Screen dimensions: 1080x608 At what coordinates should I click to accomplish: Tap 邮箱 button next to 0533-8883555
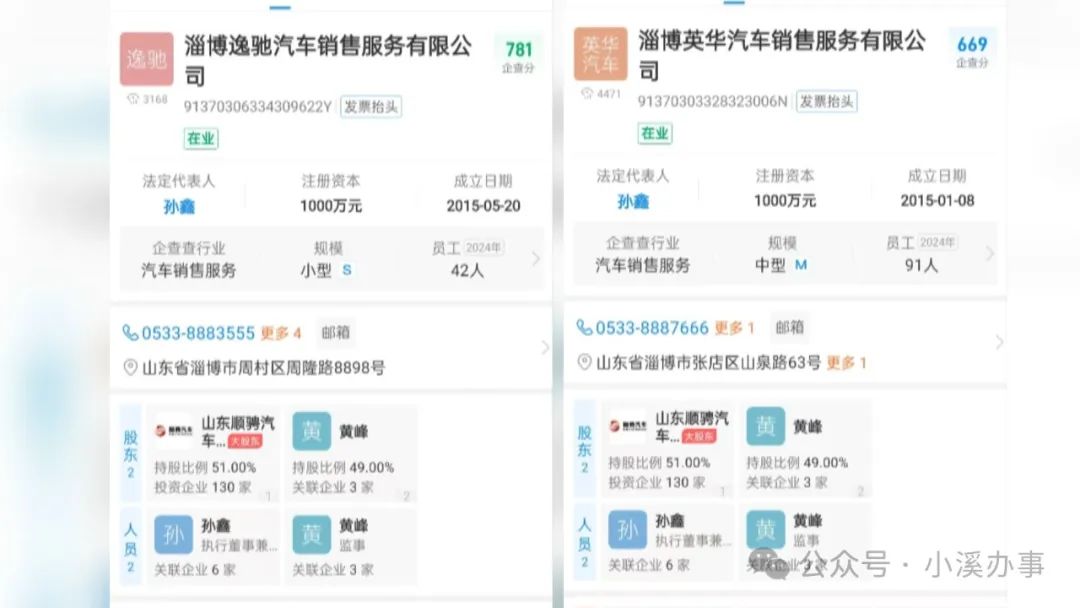335,333
